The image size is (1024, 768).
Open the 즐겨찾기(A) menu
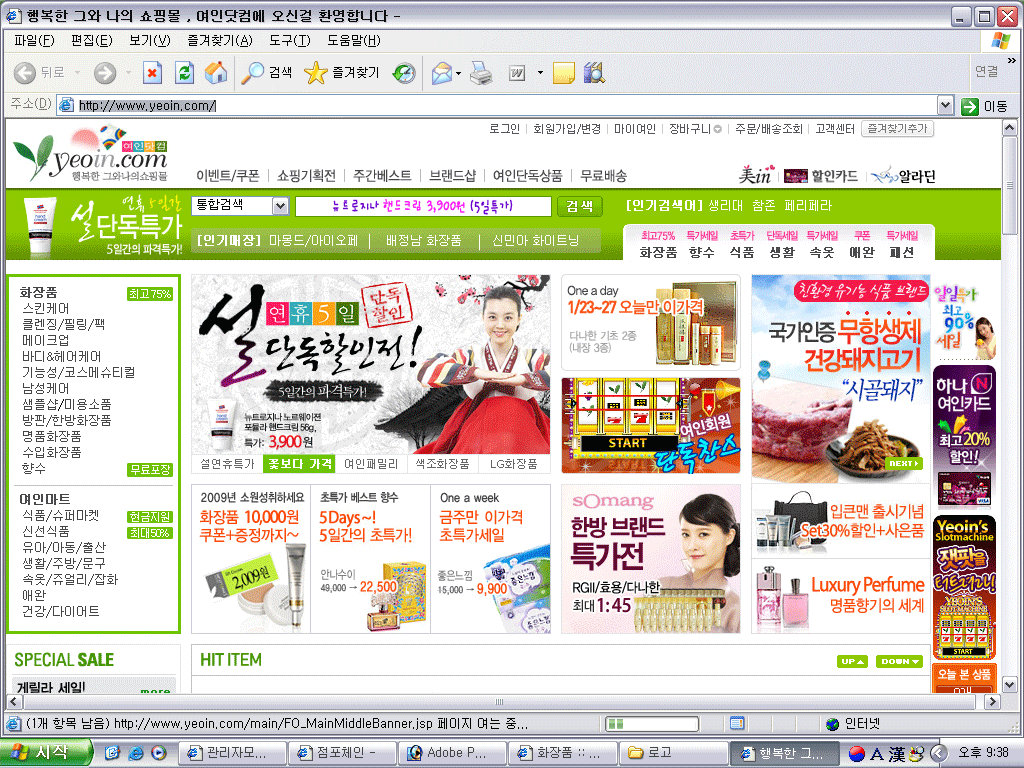tap(219, 40)
